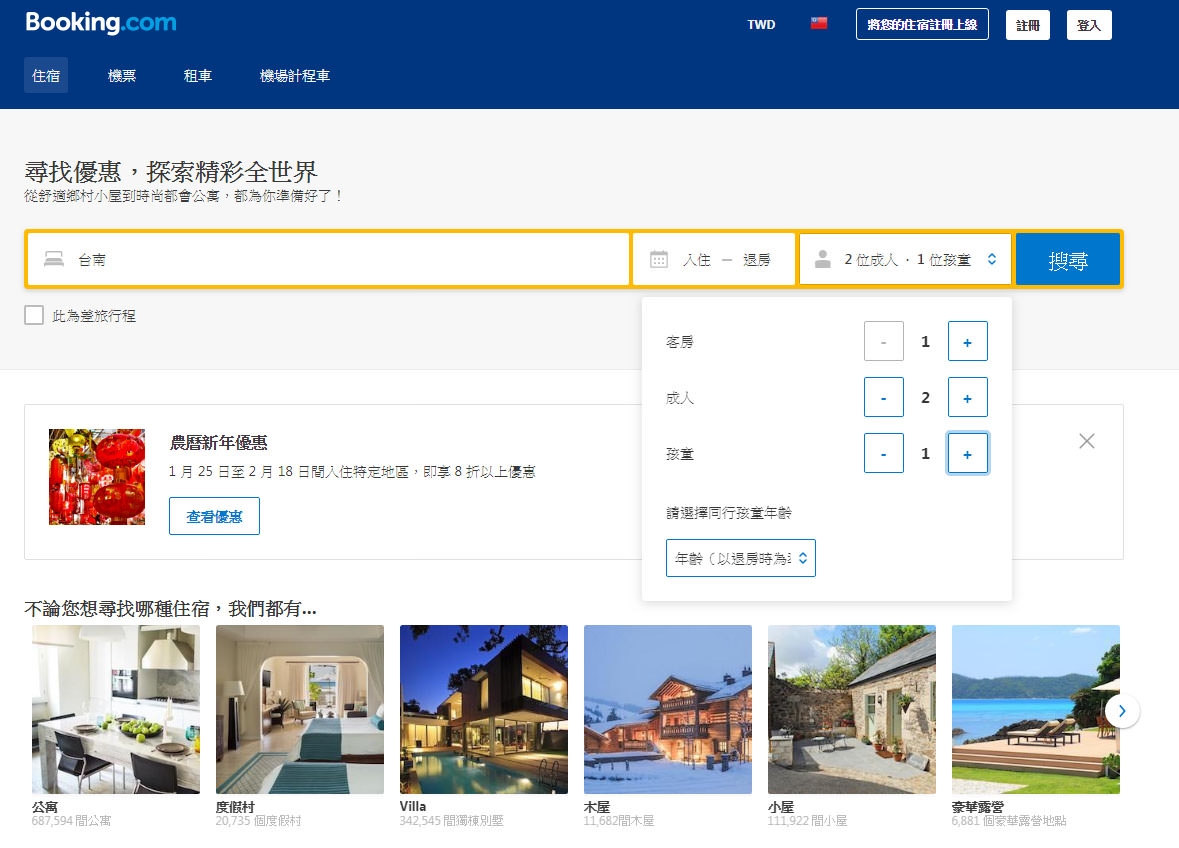
Task: Click the bed icon in destination field
Action: point(54,259)
